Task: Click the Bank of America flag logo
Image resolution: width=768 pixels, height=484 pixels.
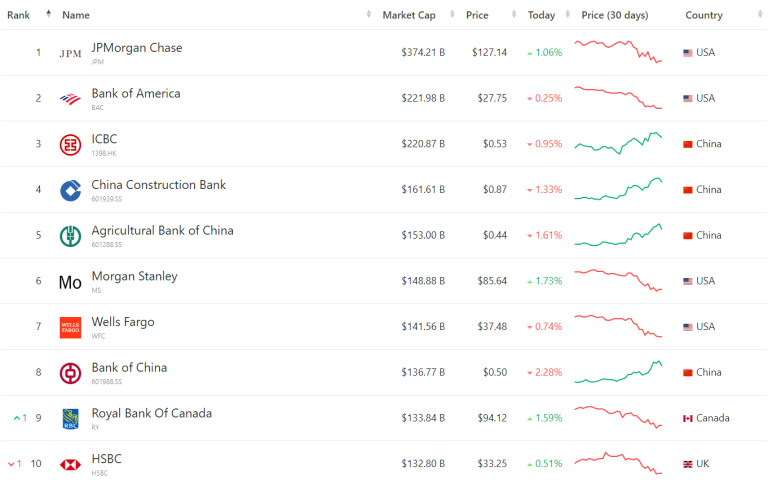Action: [x=70, y=99]
